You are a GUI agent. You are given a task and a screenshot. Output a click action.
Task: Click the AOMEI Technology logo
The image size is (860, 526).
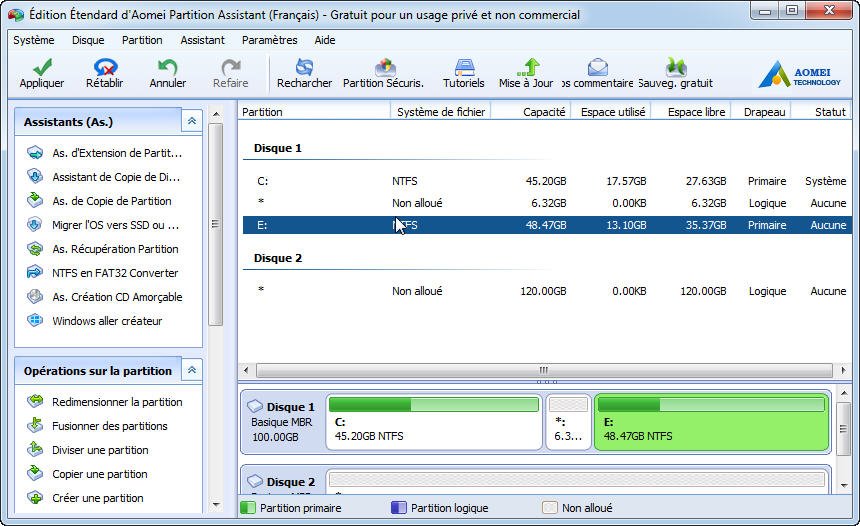pos(799,74)
